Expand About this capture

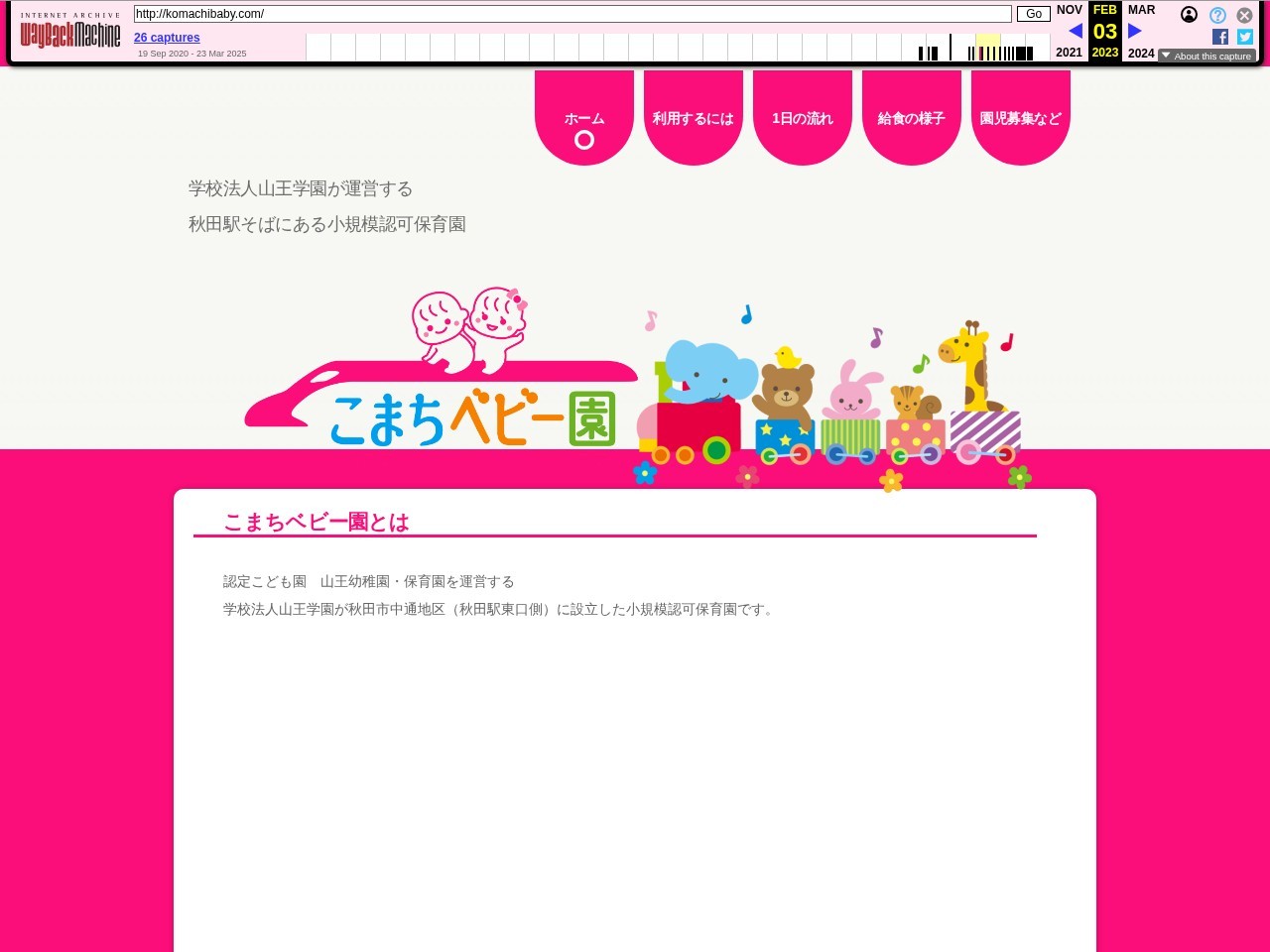(1206, 57)
